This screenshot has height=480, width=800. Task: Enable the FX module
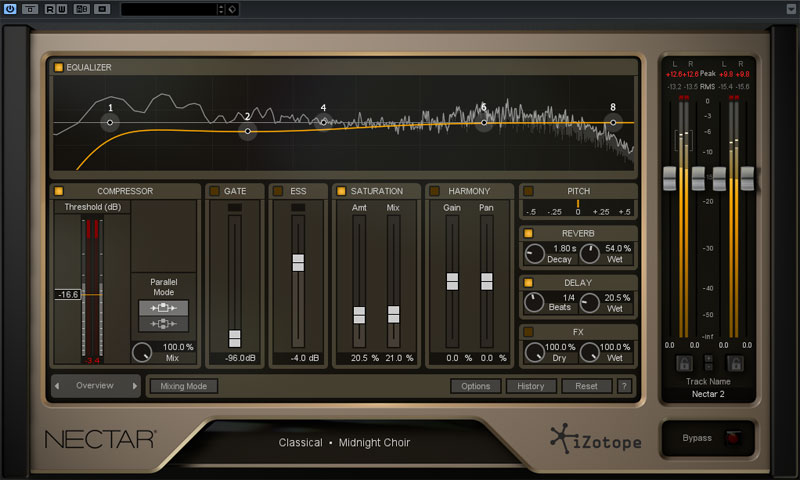(529, 332)
